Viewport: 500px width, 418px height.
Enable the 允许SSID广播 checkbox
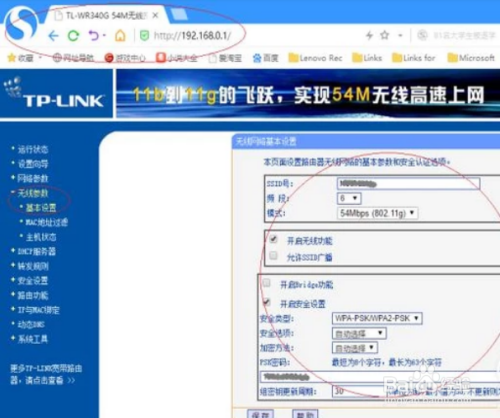pyautogui.click(x=273, y=256)
